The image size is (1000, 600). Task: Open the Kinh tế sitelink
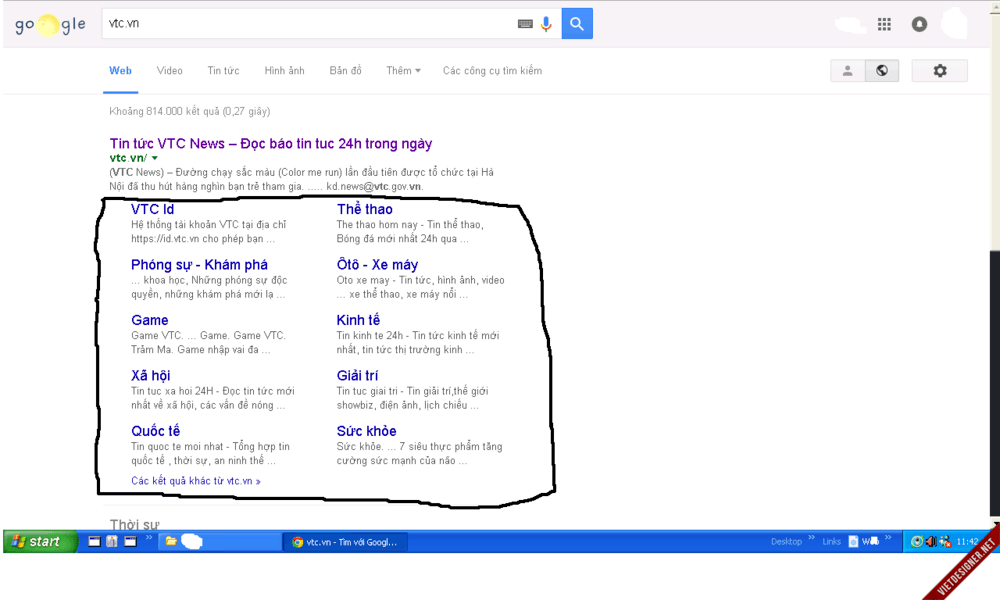coord(358,320)
